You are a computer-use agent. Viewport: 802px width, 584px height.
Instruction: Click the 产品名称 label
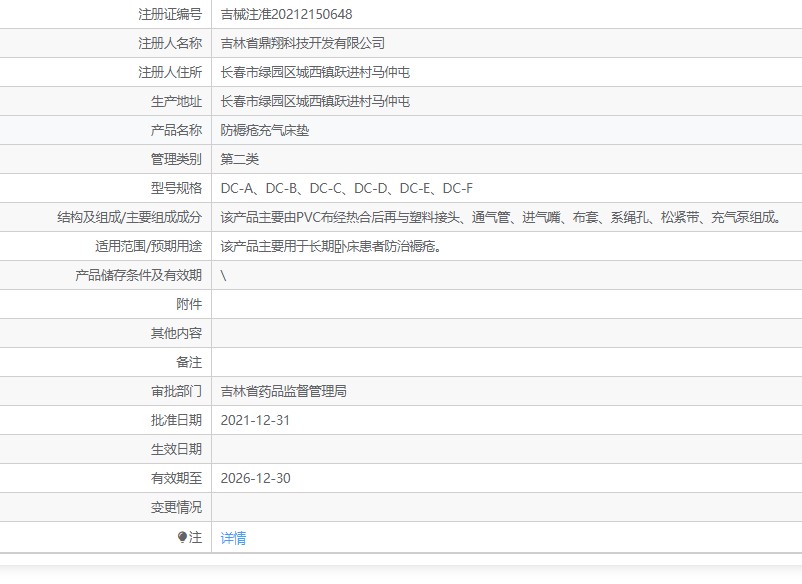pyautogui.click(x=176, y=130)
